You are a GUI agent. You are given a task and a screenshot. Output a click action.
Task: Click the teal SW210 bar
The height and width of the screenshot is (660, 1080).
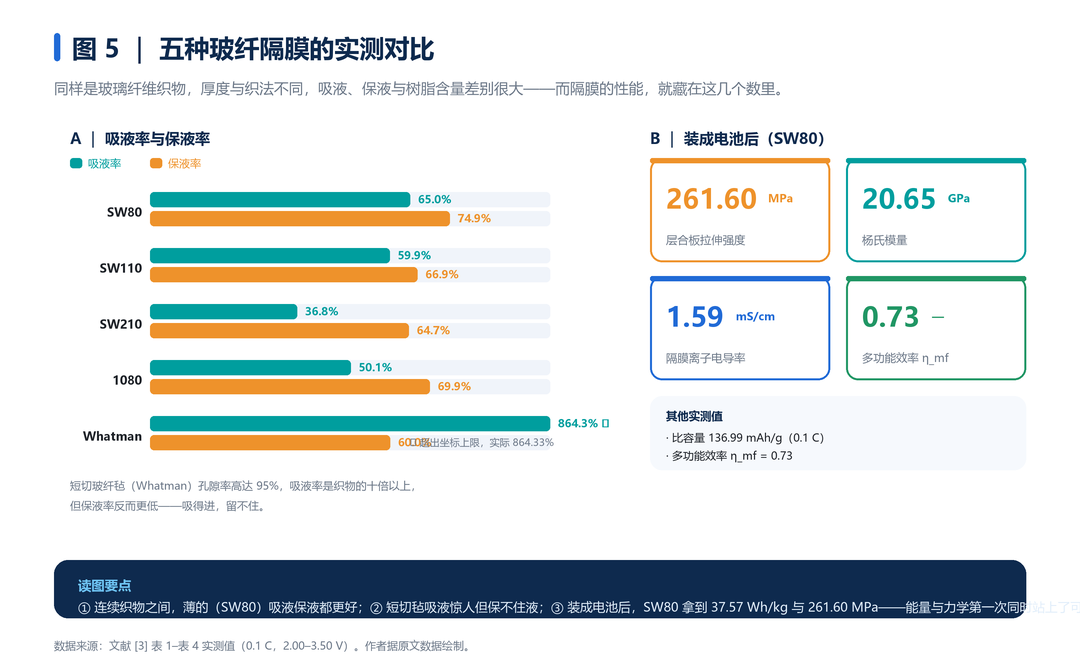pos(223,311)
